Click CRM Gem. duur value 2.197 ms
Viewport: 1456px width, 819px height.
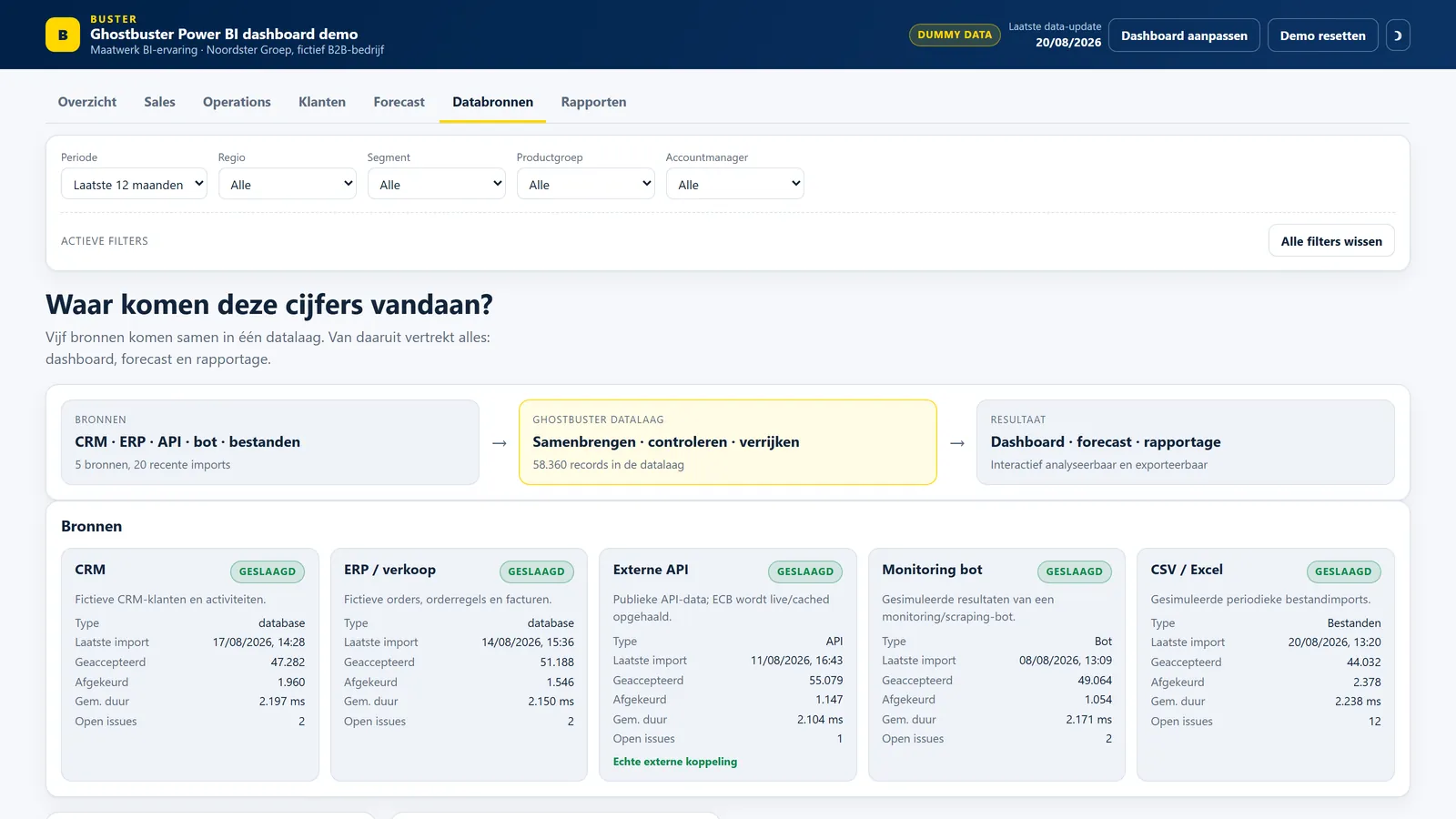[x=282, y=702]
